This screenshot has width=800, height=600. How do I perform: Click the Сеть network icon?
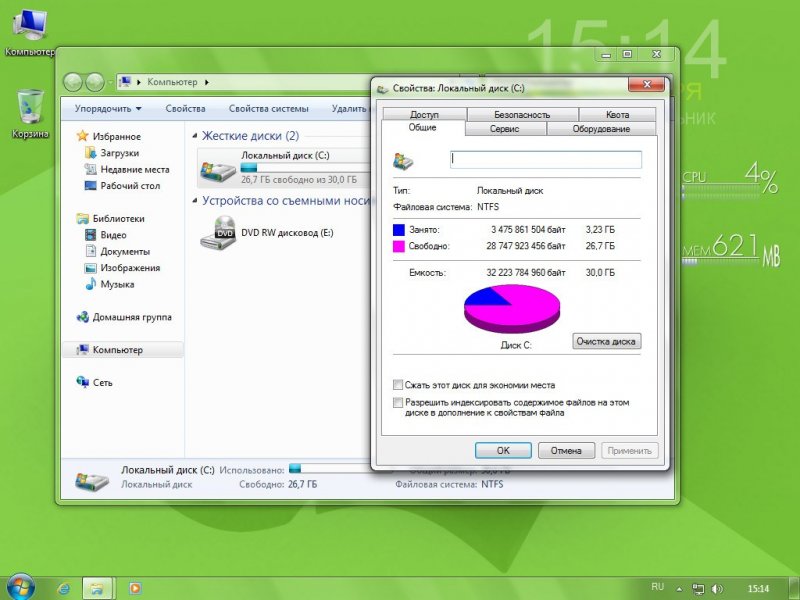(82, 382)
